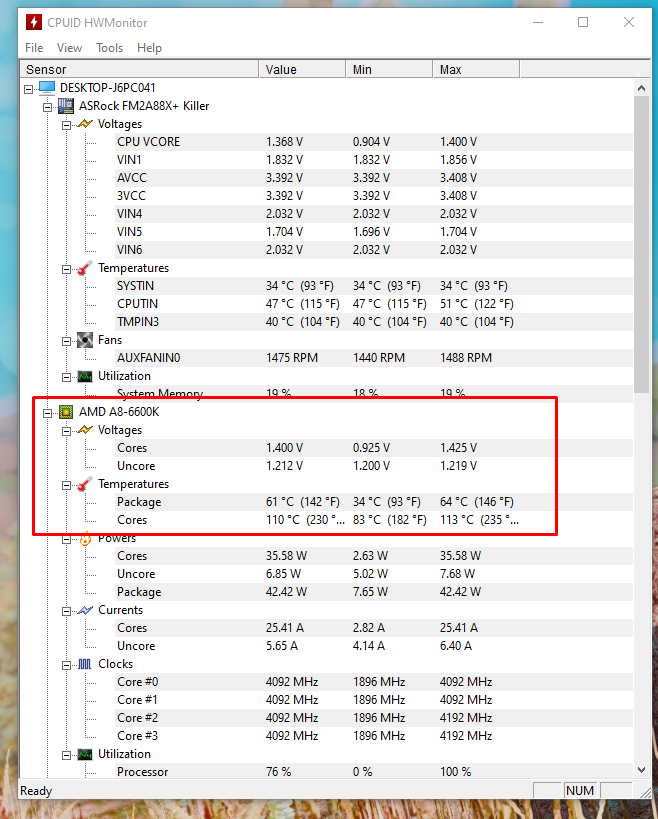
Task: Select the TMPIN3 temperature row
Action: point(374,322)
